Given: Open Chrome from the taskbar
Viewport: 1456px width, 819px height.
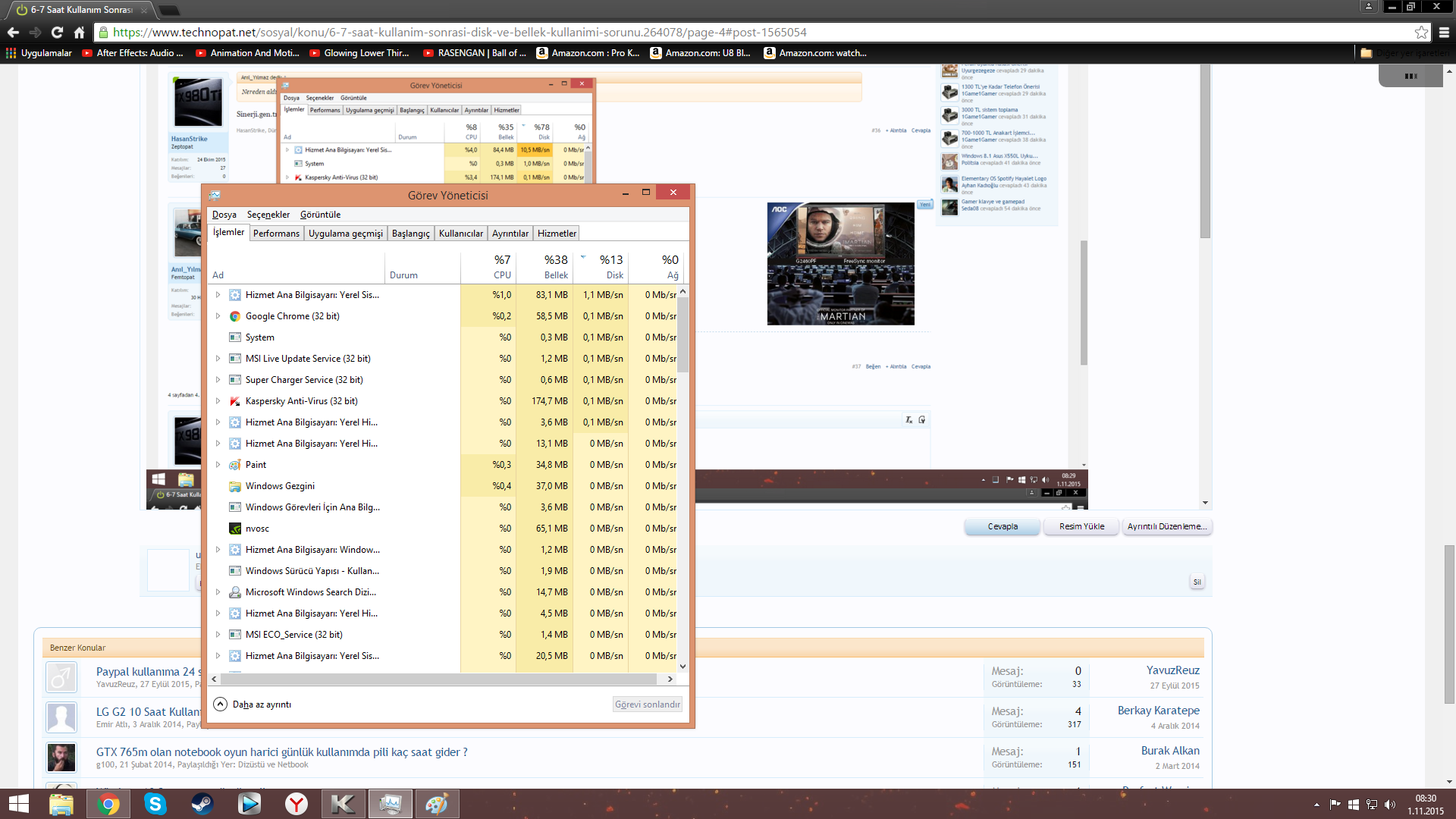Looking at the screenshot, I should click(108, 804).
